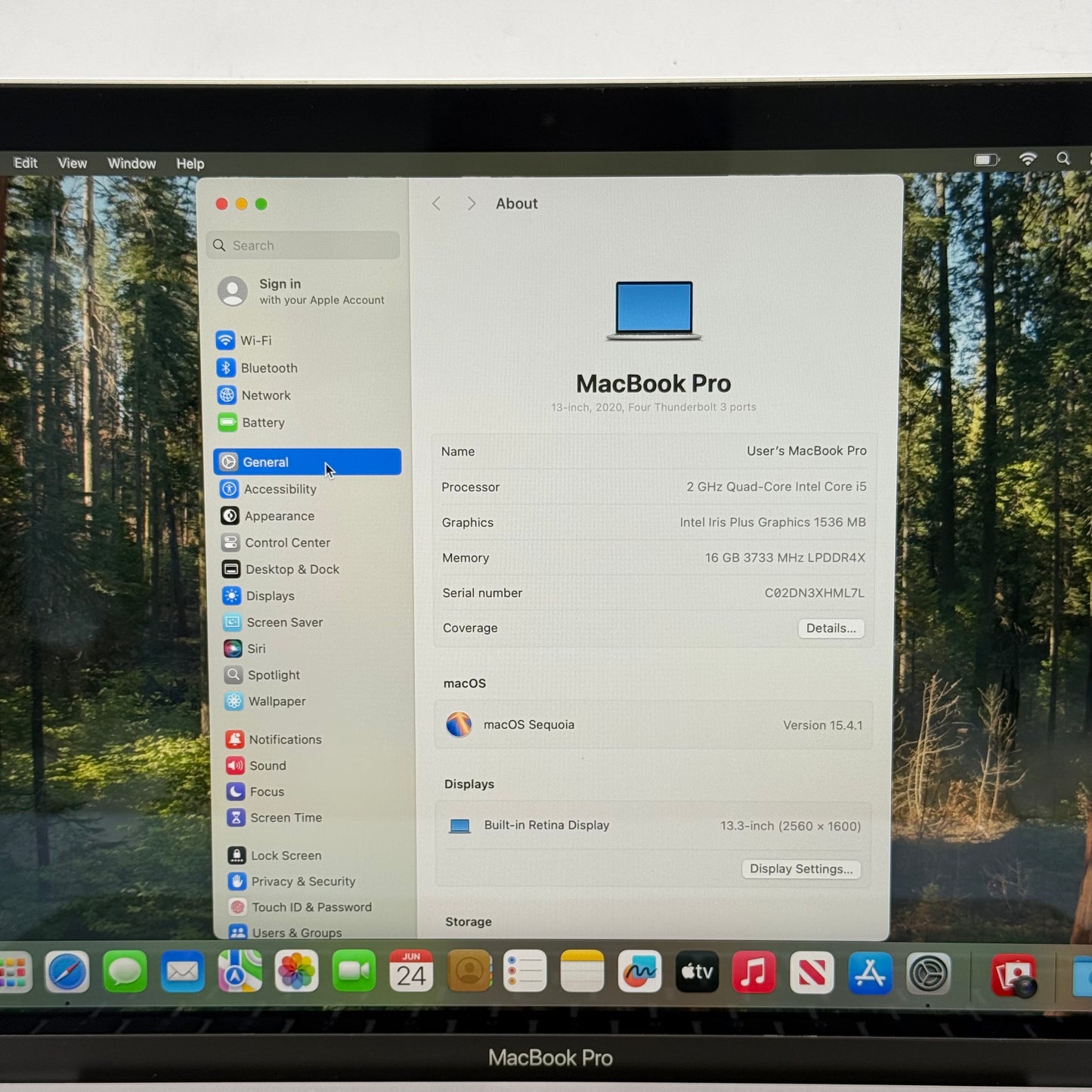Open Notifications settings
Image resolution: width=1092 pixels, height=1092 pixels.
pyautogui.click(x=274, y=739)
